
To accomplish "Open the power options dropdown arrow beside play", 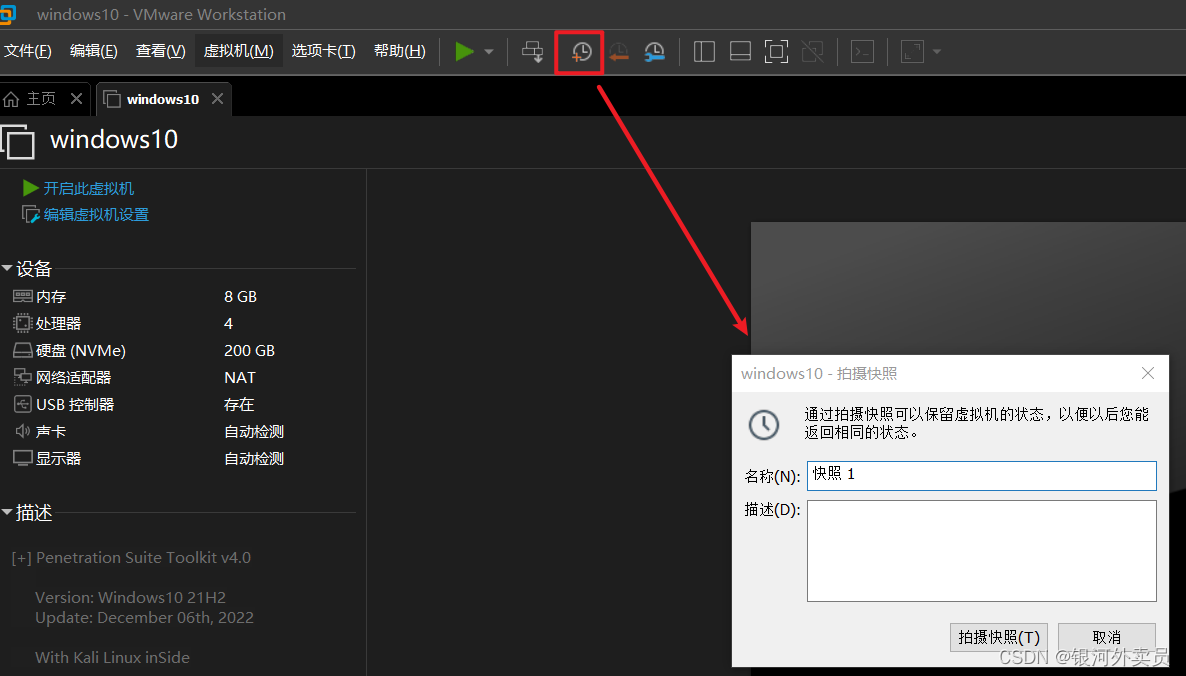I will pos(489,51).
